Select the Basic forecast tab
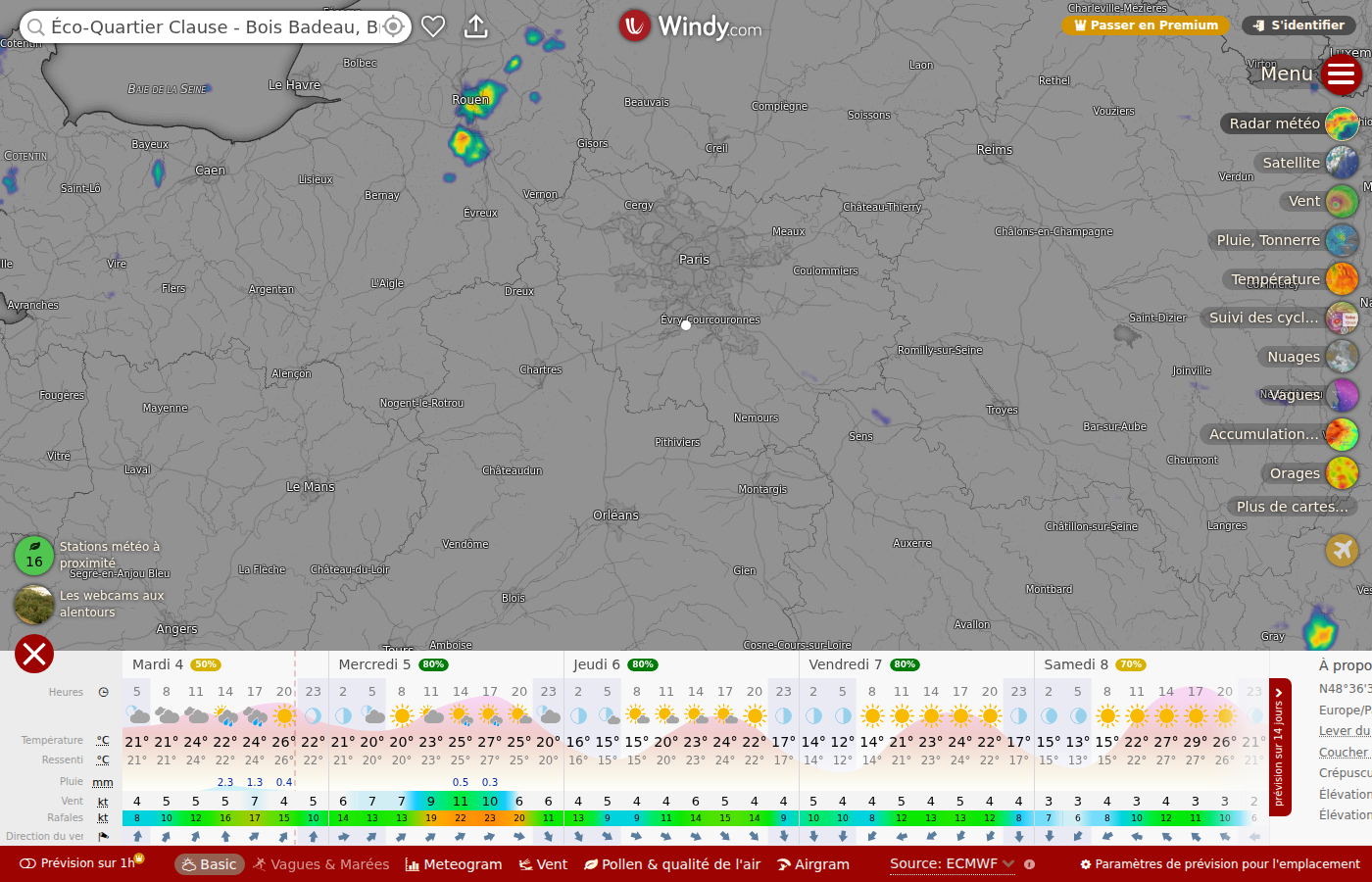Viewport: 1372px width, 882px height. (210, 864)
